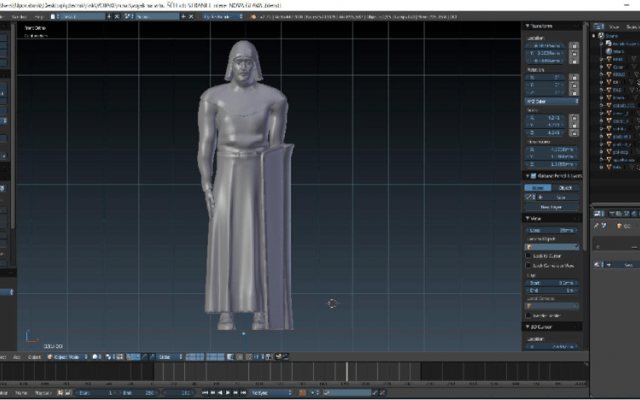Click the timeline End frame field
Viewport: 640px width, 400px height.
coord(138,393)
